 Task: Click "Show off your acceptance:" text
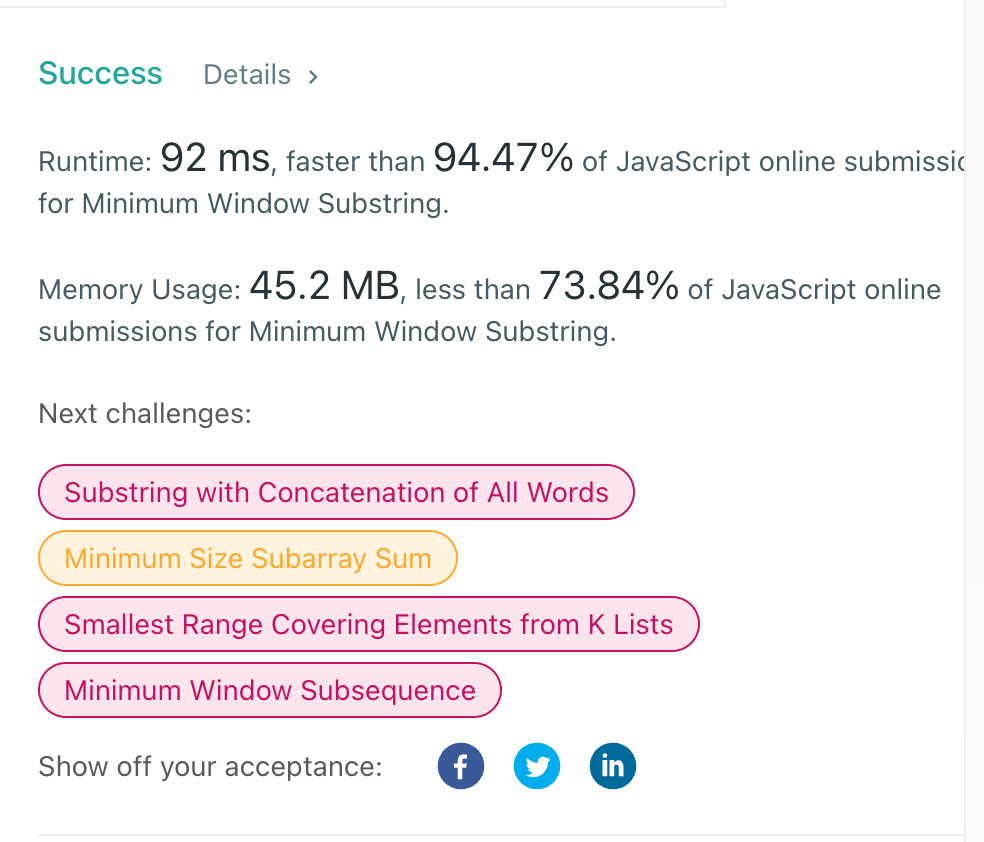(x=210, y=767)
